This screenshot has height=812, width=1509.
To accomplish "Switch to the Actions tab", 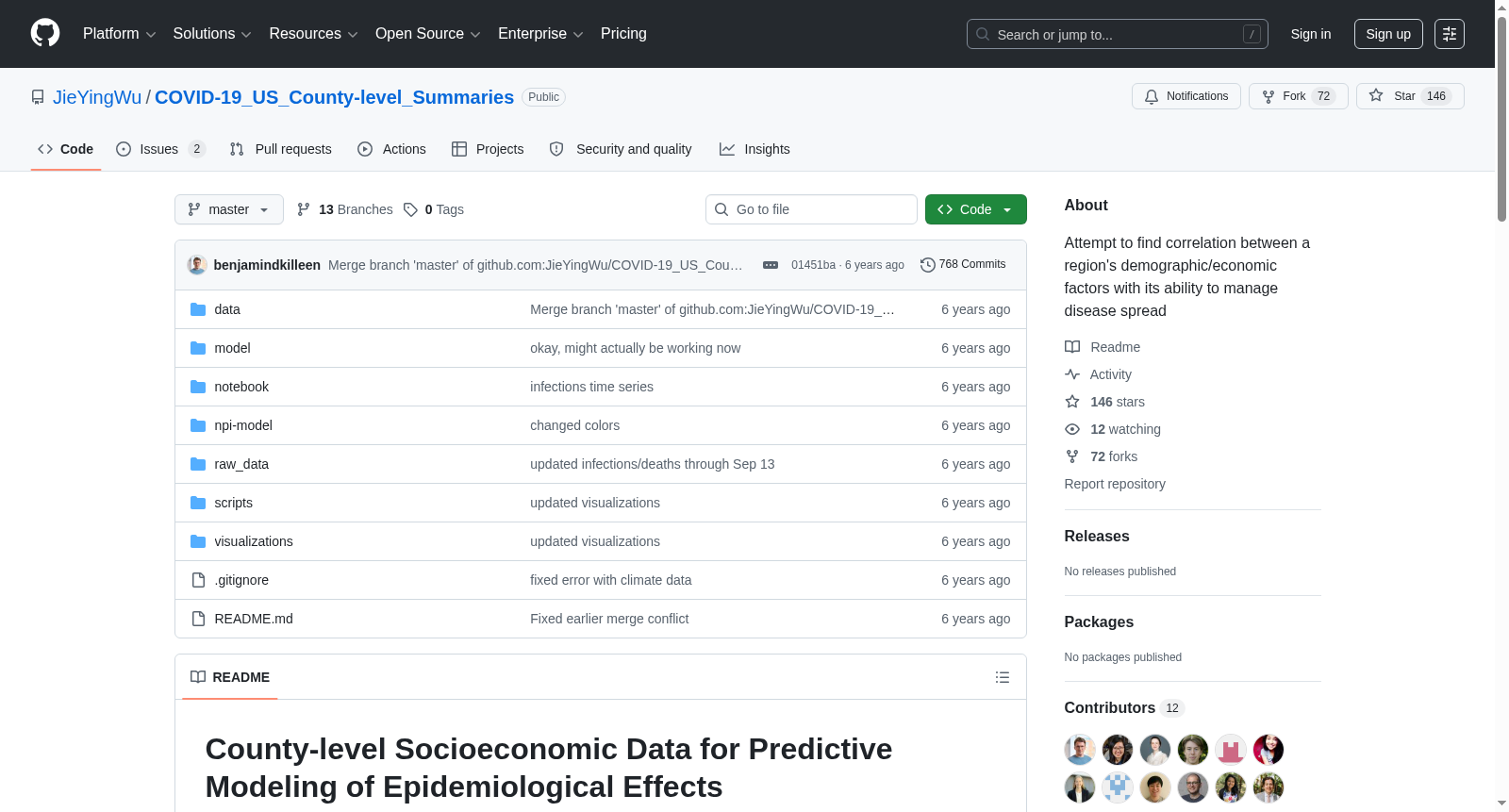I will (x=392, y=149).
